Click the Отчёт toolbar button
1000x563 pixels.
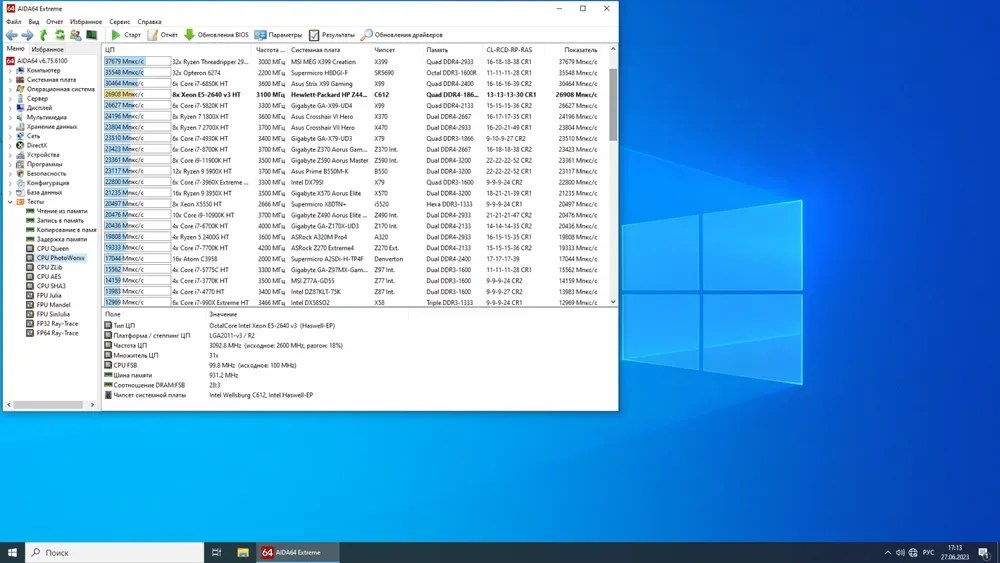coord(163,35)
